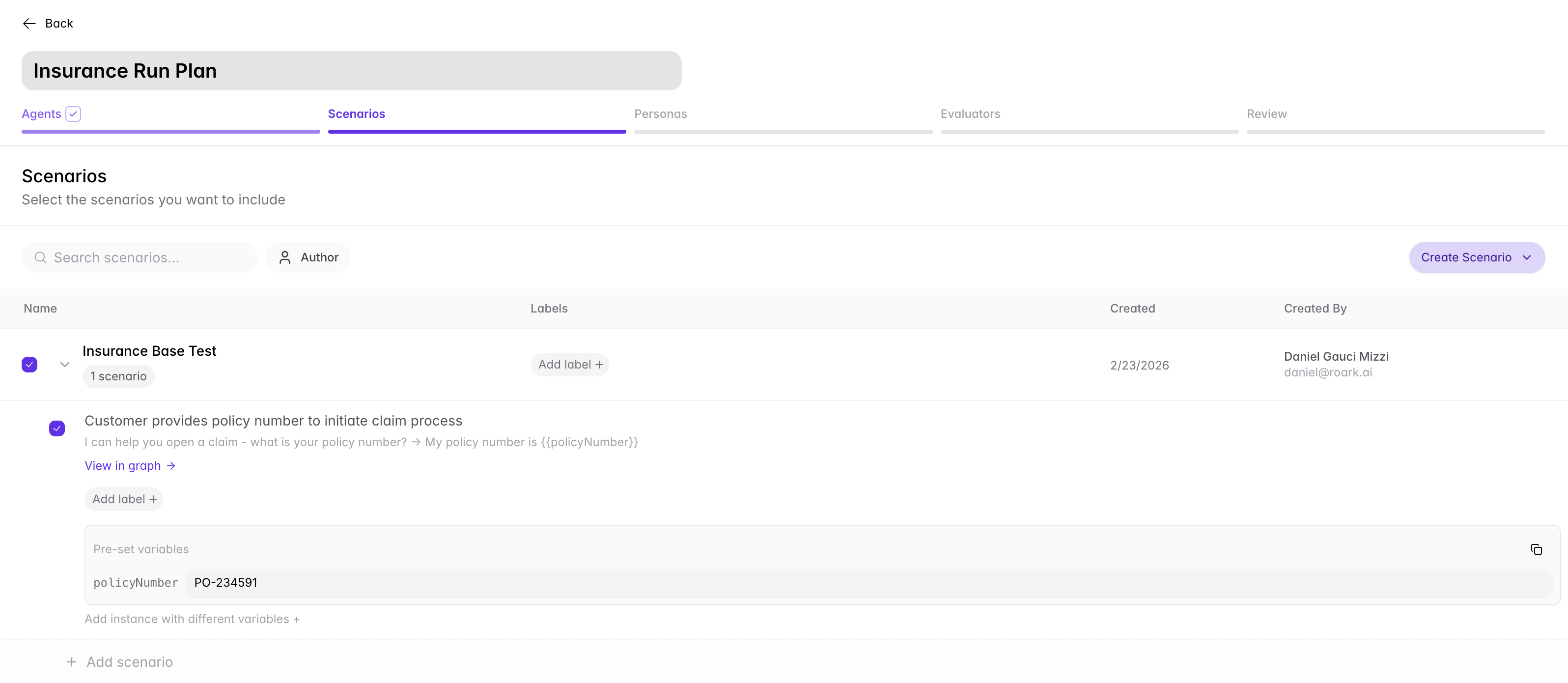Collapse the Insurance Base Test row chevron
Image resolution: width=1568 pixels, height=683 pixels.
point(64,365)
